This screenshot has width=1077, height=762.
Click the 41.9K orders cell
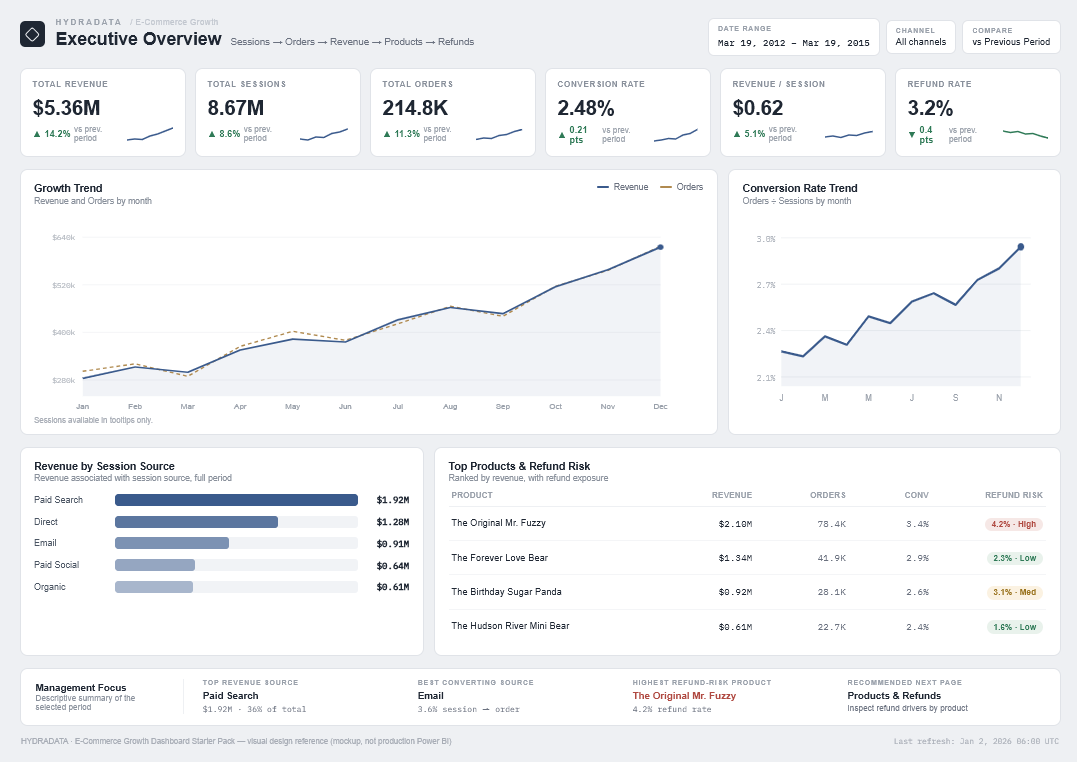point(832,559)
